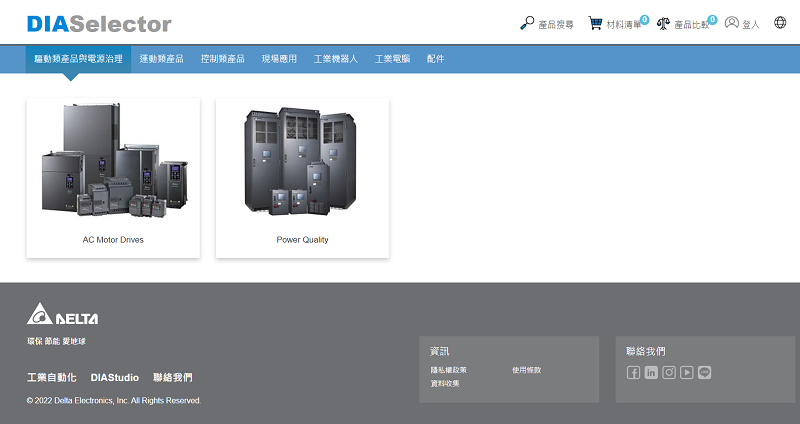Open Delta's LinkedIn page icon
Viewport: 800px width, 424px height.
pyautogui.click(x=651, y=373)
